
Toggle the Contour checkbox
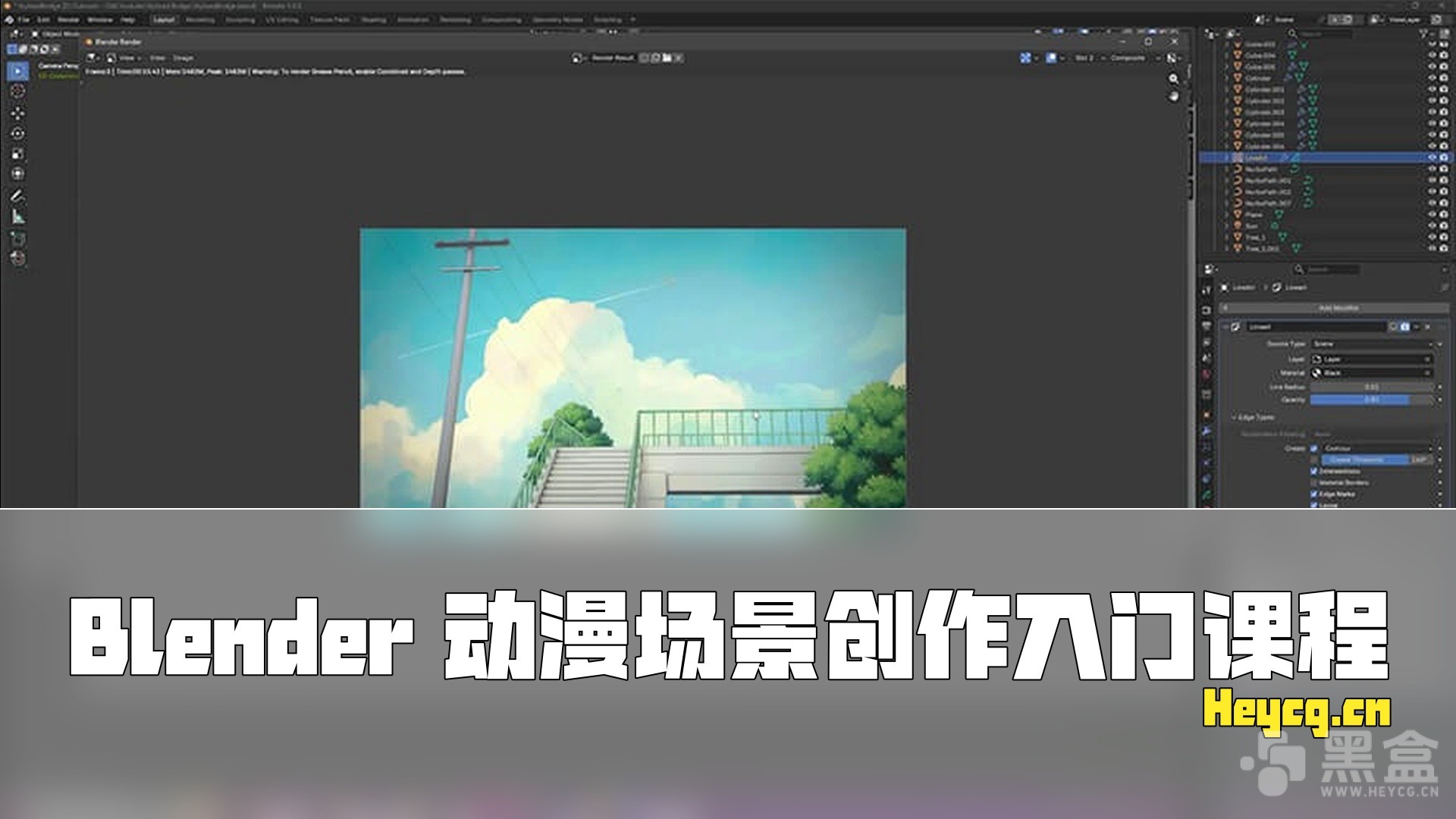point(1314,448)
